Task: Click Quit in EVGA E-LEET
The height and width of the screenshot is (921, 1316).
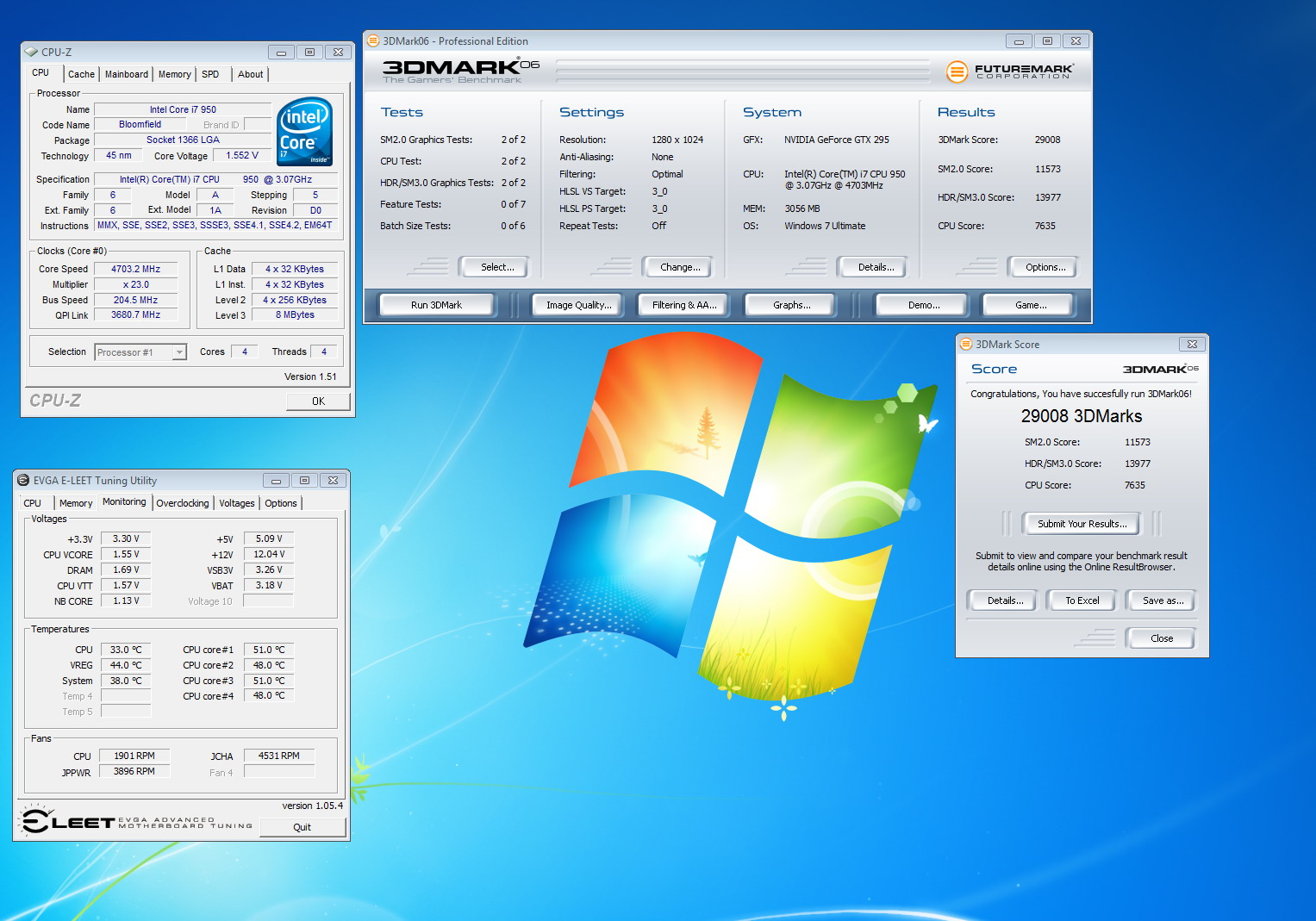Action: point(302,827)
